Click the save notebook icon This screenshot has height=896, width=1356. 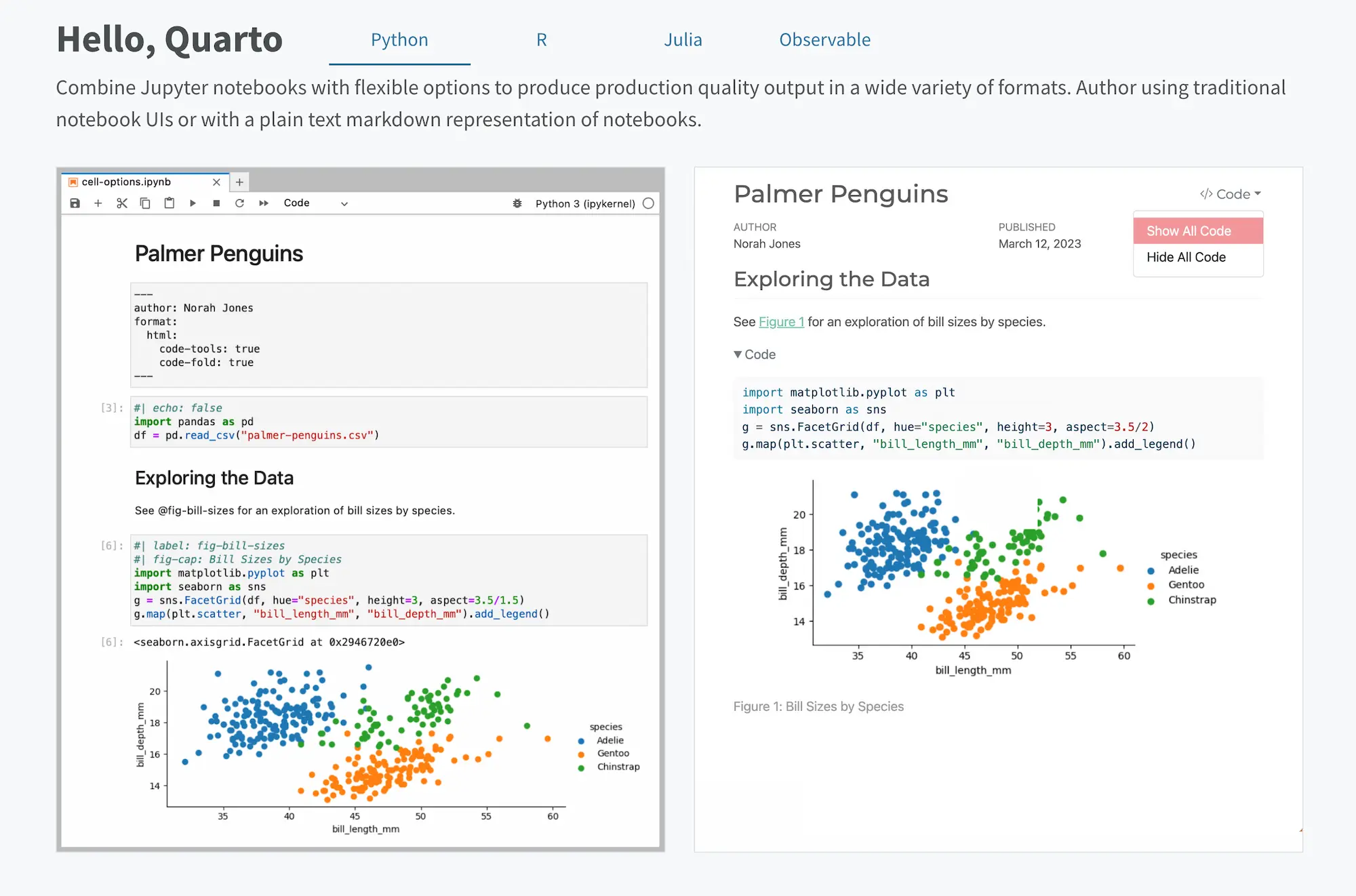pos(75,203)
